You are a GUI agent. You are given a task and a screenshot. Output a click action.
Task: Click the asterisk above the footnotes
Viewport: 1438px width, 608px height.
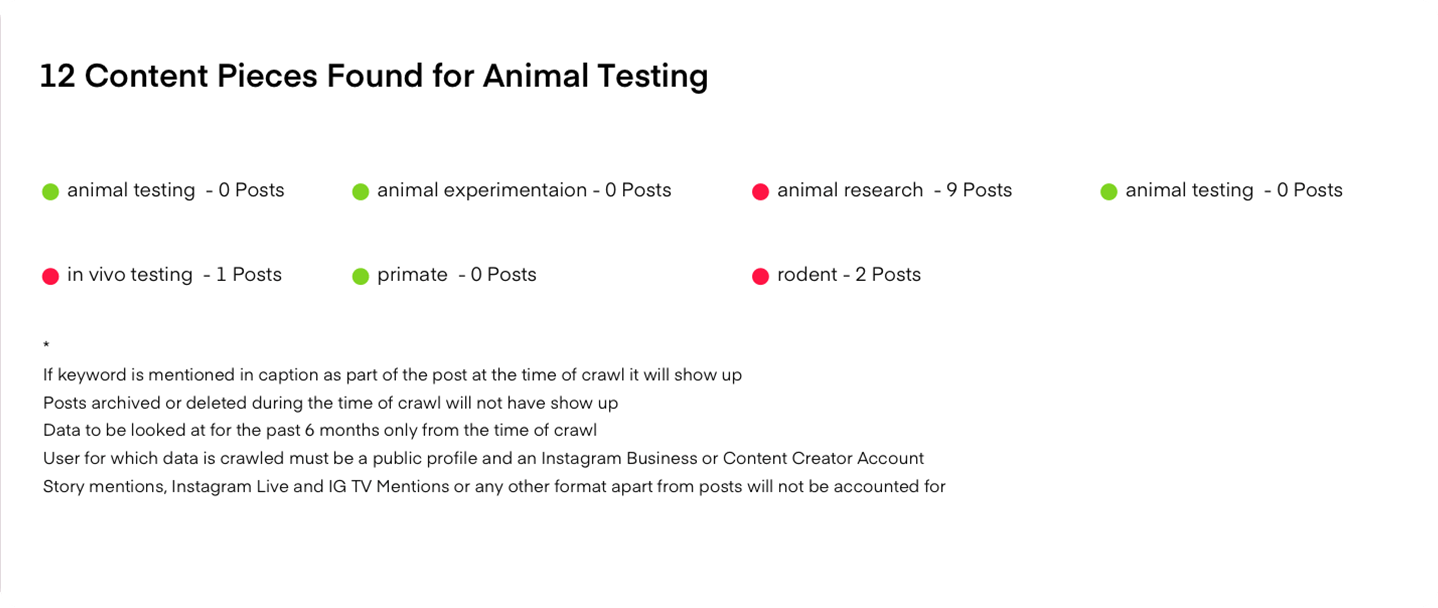(46, 346)
